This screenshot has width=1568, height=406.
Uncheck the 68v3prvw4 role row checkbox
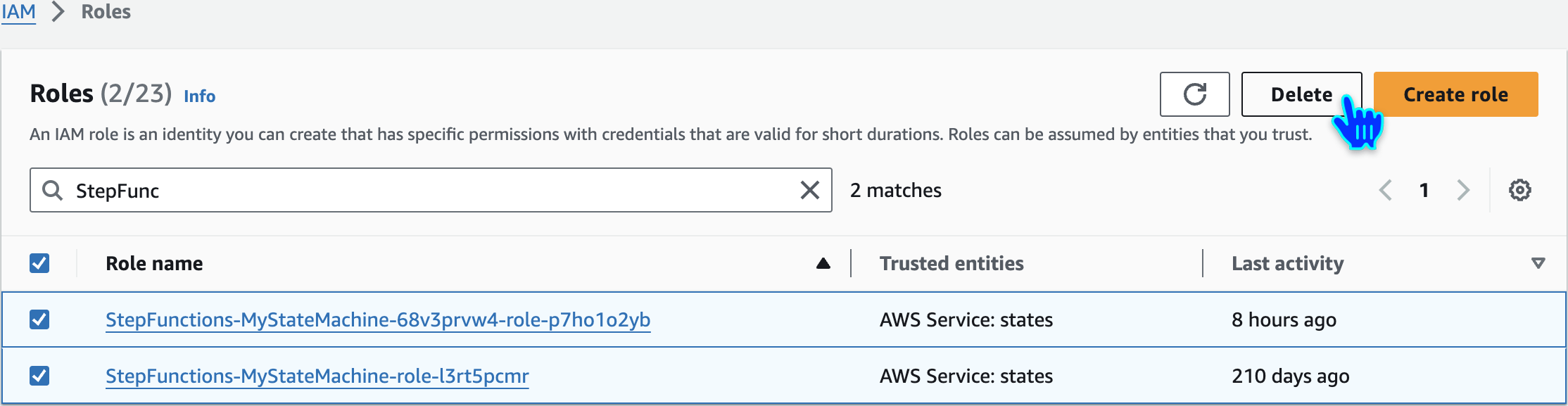click(39, 319)
